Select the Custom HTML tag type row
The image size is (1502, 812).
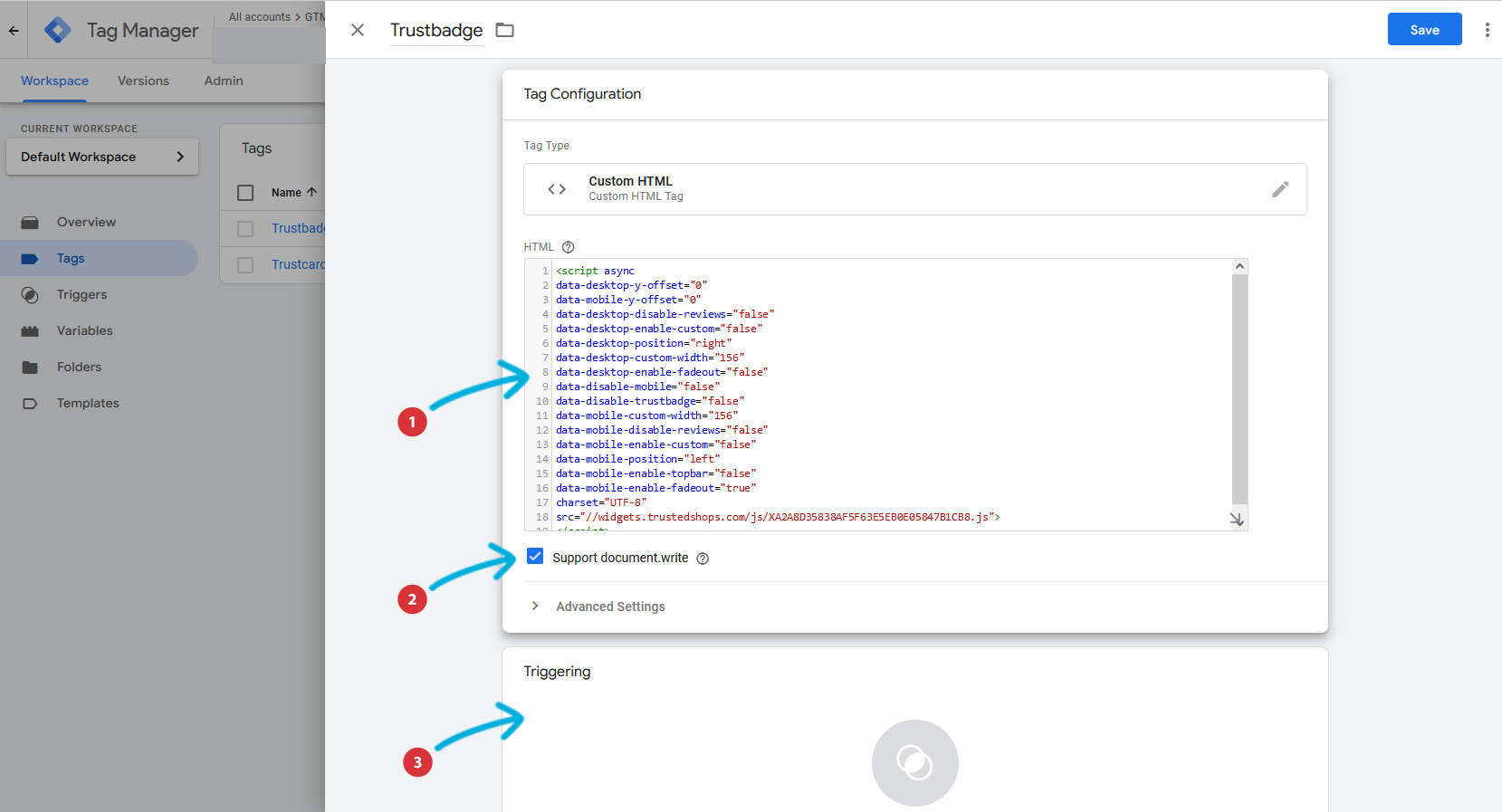(x=914, y=189)
